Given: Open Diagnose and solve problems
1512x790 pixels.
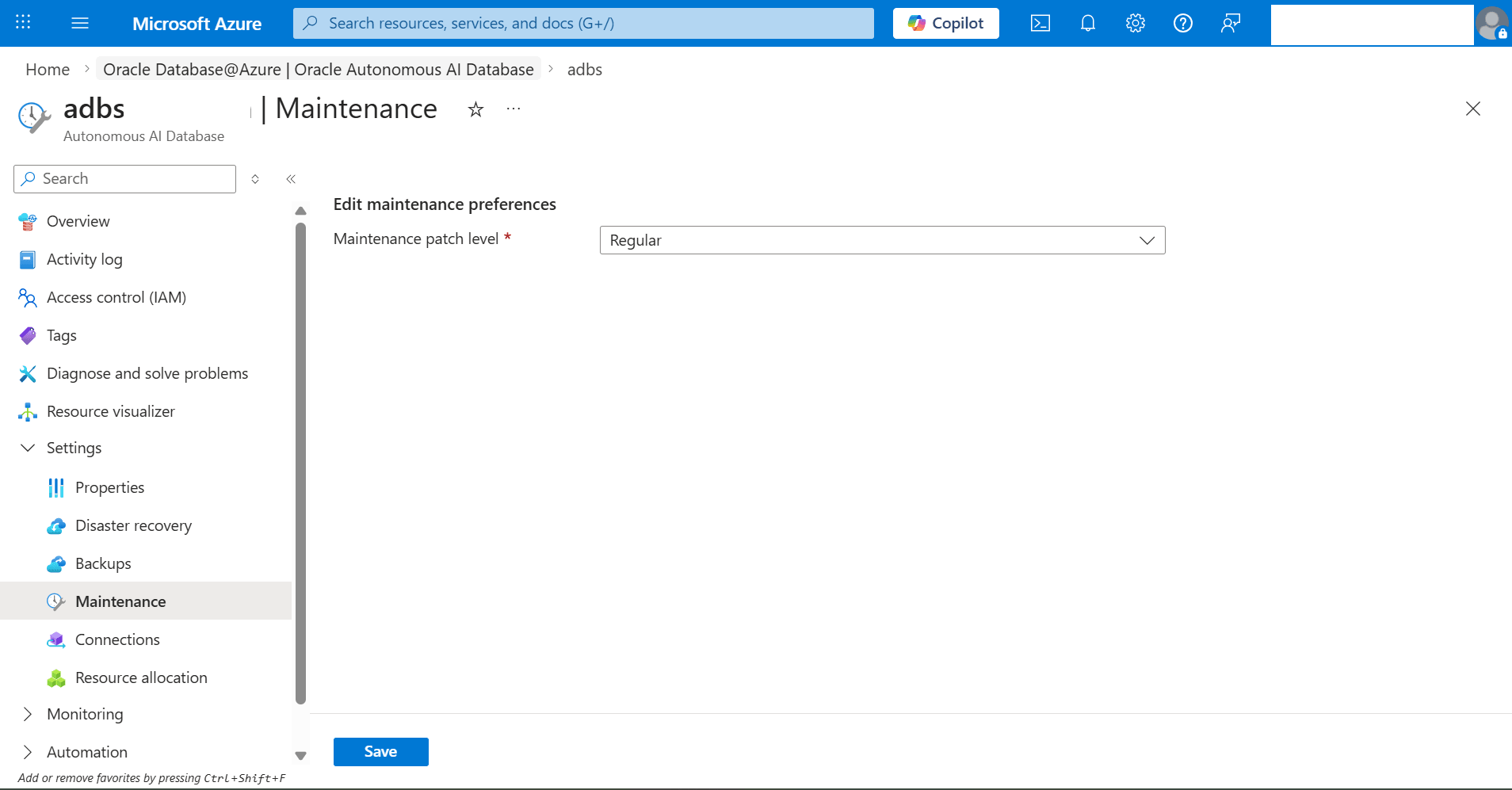Looking at the screenshot, I should pos(147,373).
